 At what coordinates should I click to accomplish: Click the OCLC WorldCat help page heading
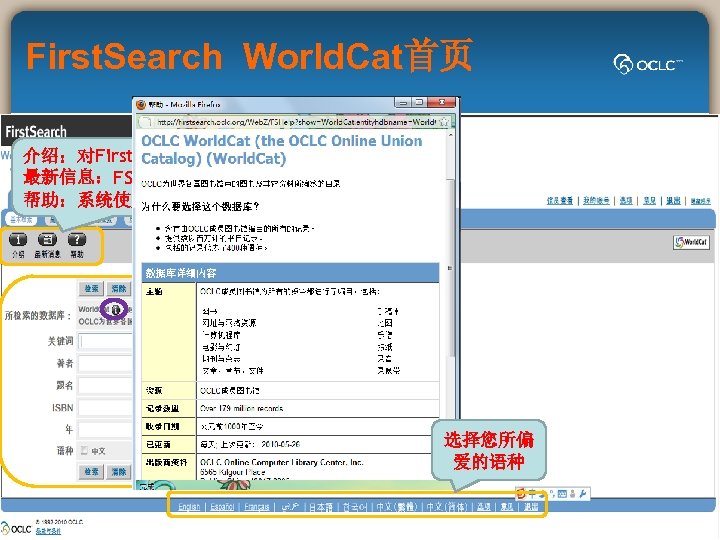(x=281, y=150)
